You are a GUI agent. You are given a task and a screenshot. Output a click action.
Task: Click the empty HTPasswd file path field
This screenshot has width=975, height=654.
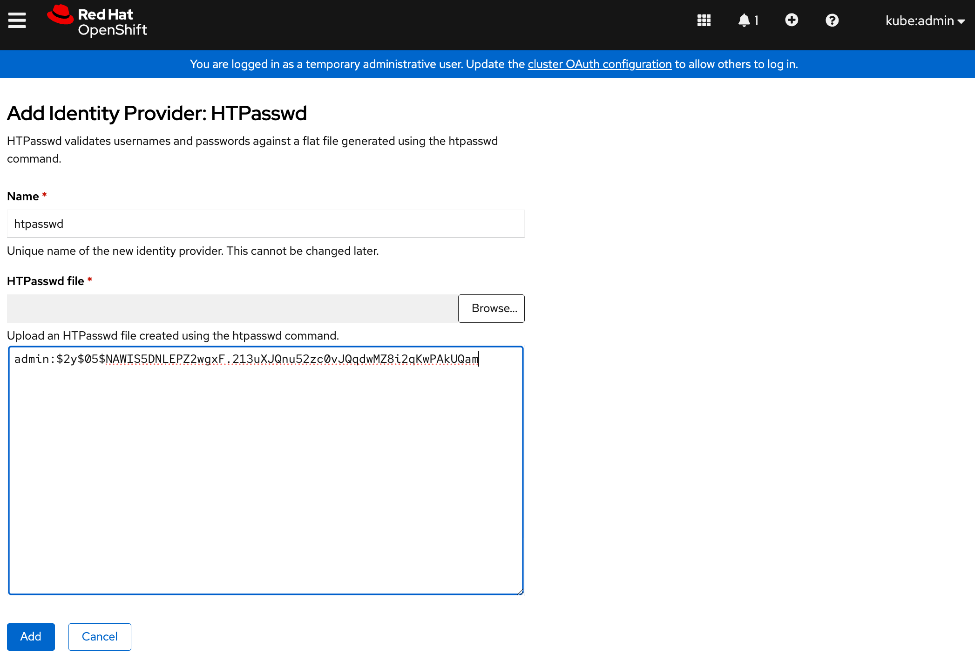230,308
